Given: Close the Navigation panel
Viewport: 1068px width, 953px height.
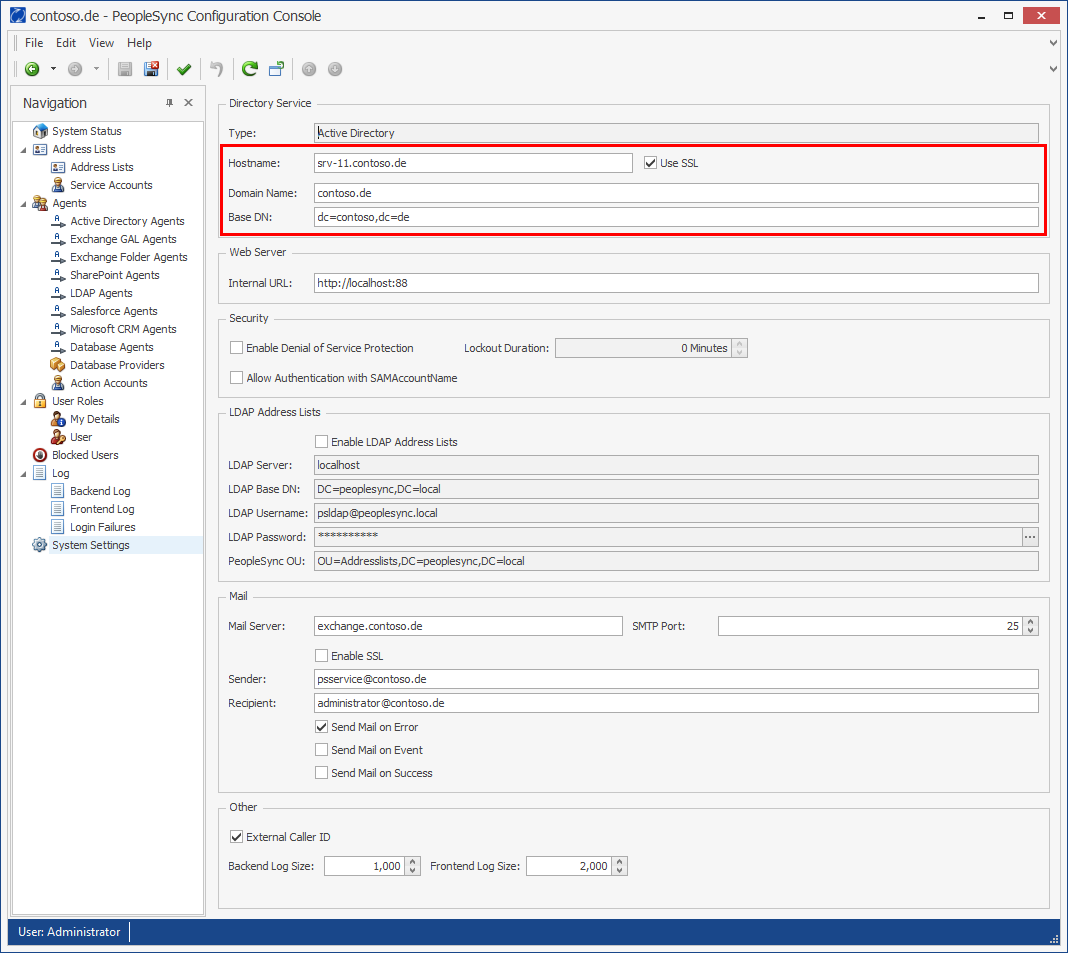Looking at the screenshot, I should tap(189, 103).
